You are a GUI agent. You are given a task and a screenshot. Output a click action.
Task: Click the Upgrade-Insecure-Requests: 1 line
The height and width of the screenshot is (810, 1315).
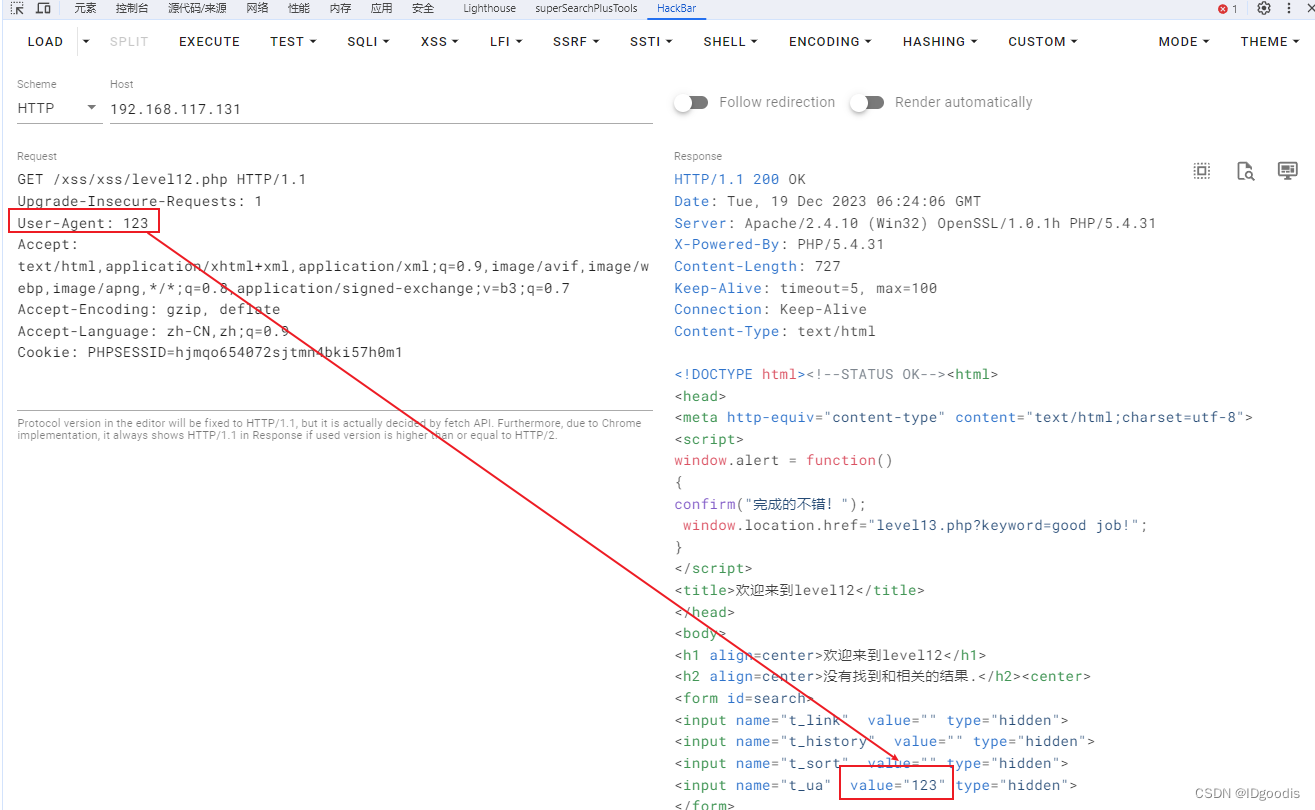pos(140,201)
